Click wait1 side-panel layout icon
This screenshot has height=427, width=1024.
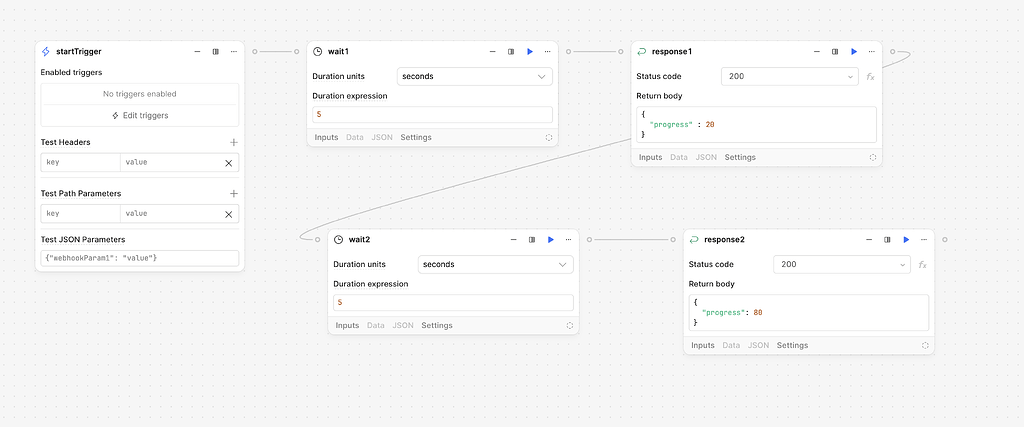[511, 52]
